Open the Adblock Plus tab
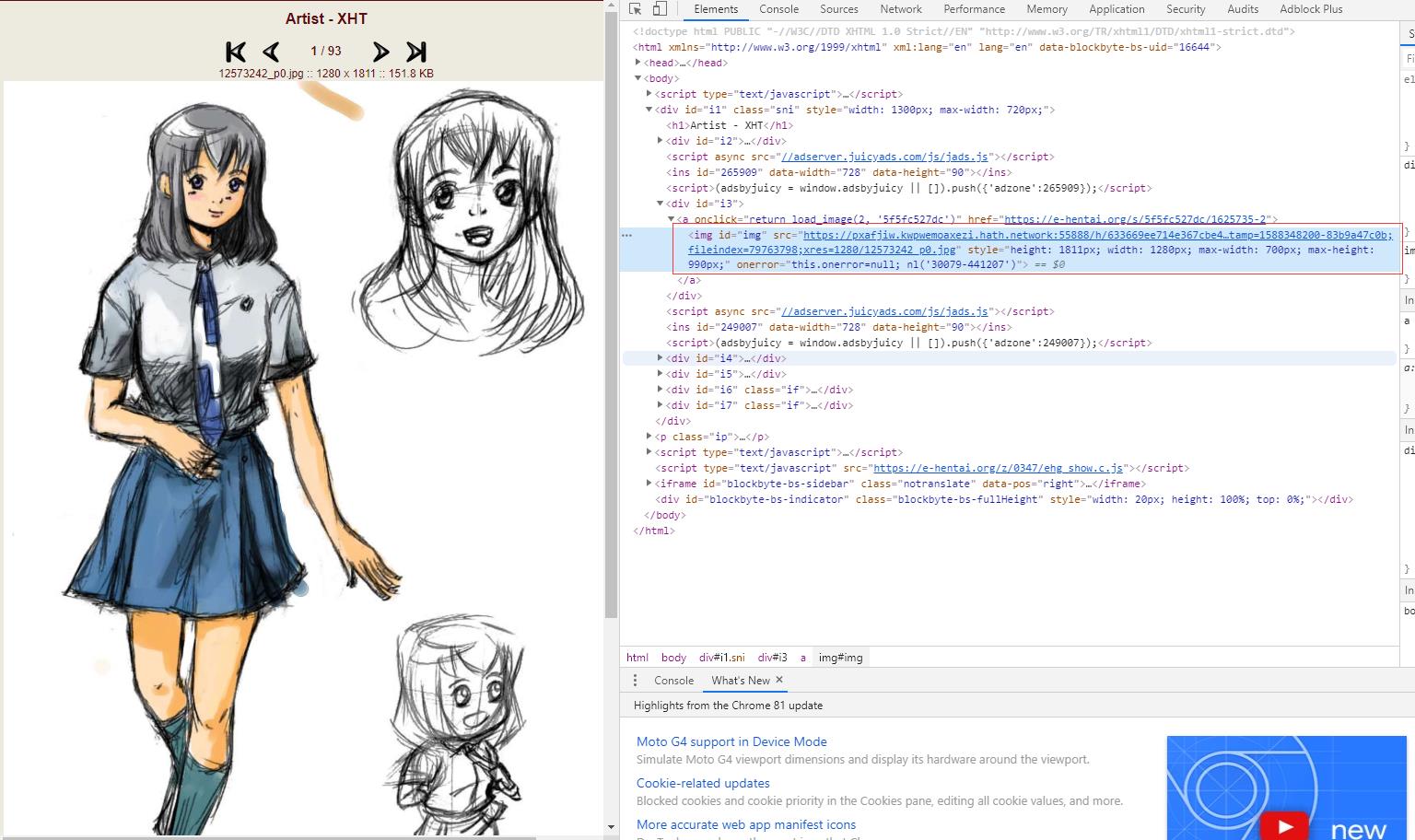The image size is (1415, 840). point(1311,9)
